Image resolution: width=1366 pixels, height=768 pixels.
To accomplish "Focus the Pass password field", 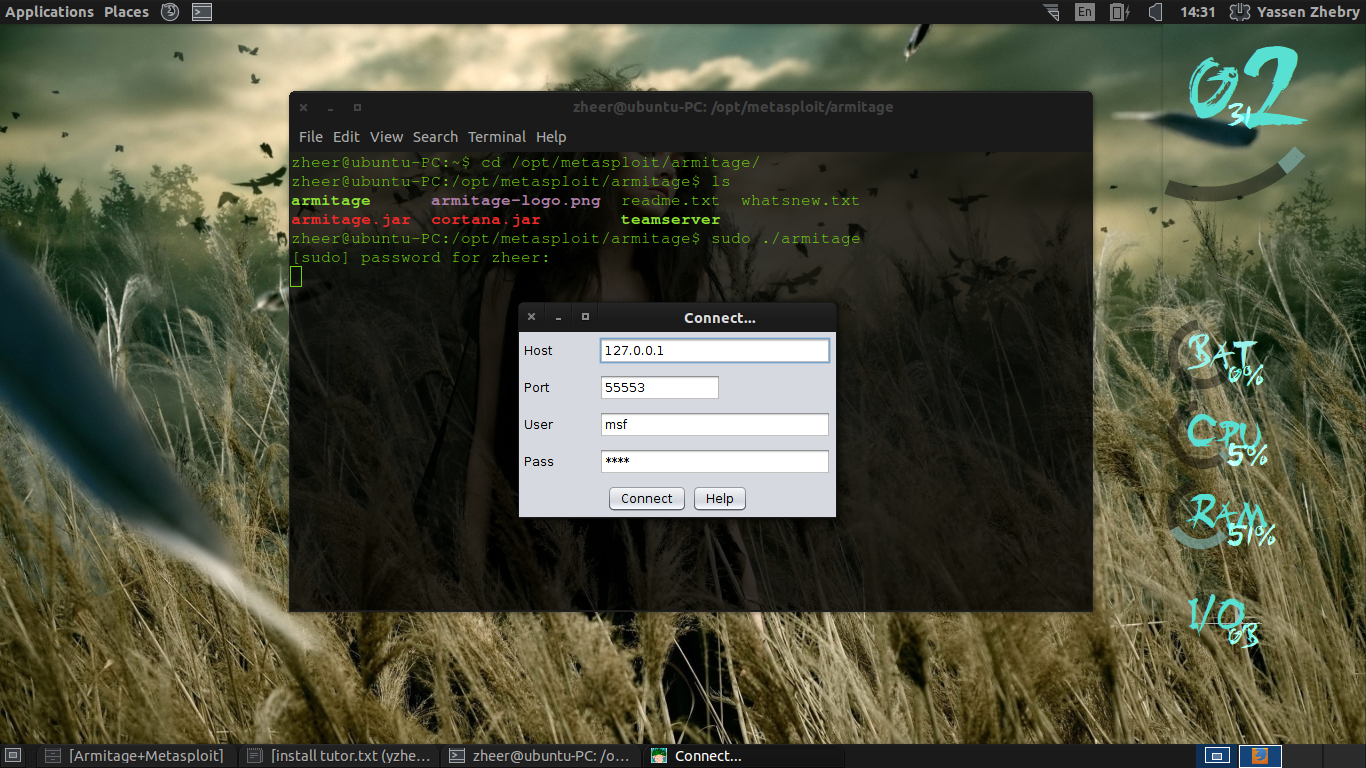I will (715, 462).
